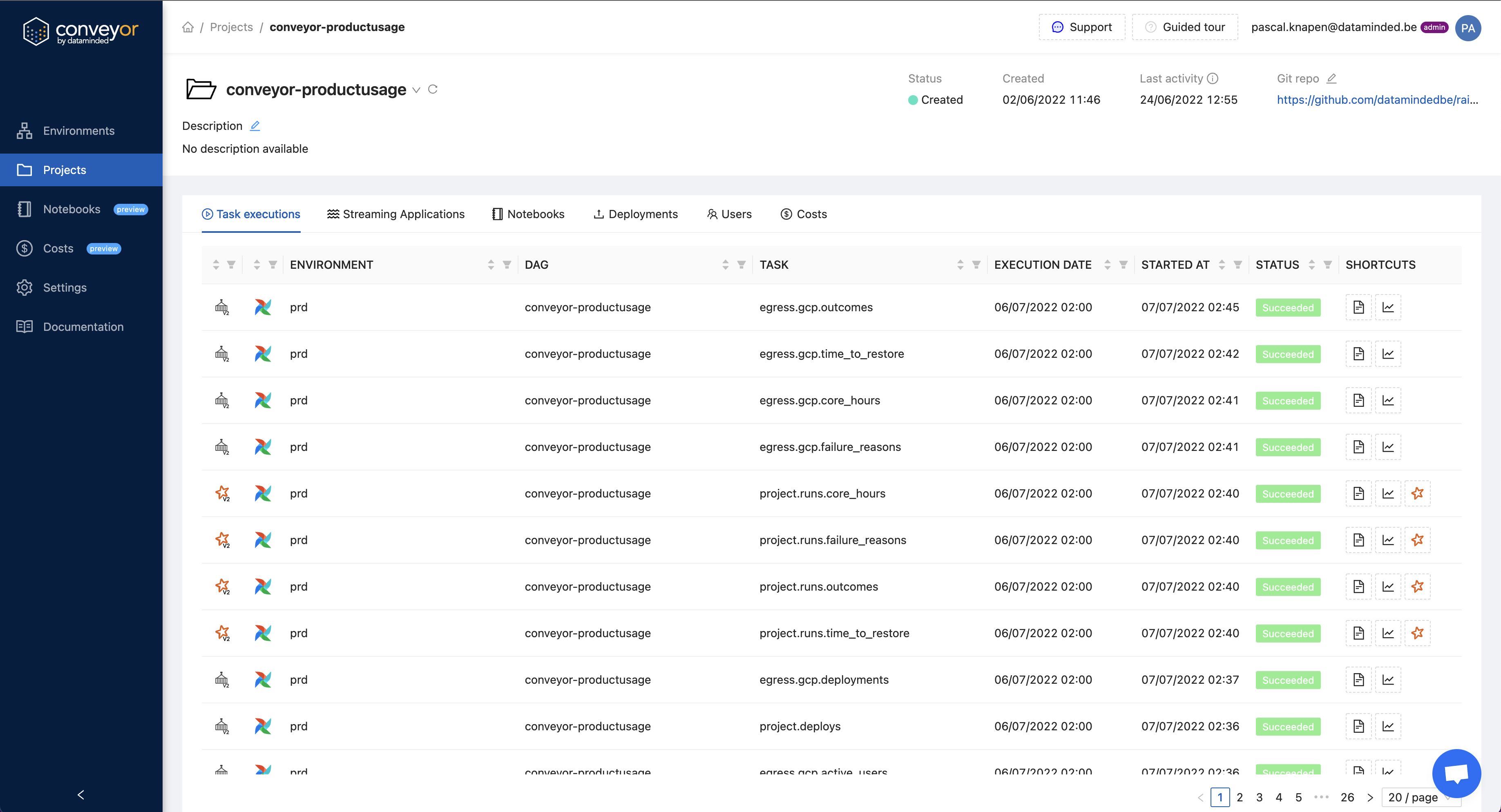Open metrics chart icon for egress.gcp.core_hours row
This screenshot has width=1501, height=812.
tap(1388, 400)
